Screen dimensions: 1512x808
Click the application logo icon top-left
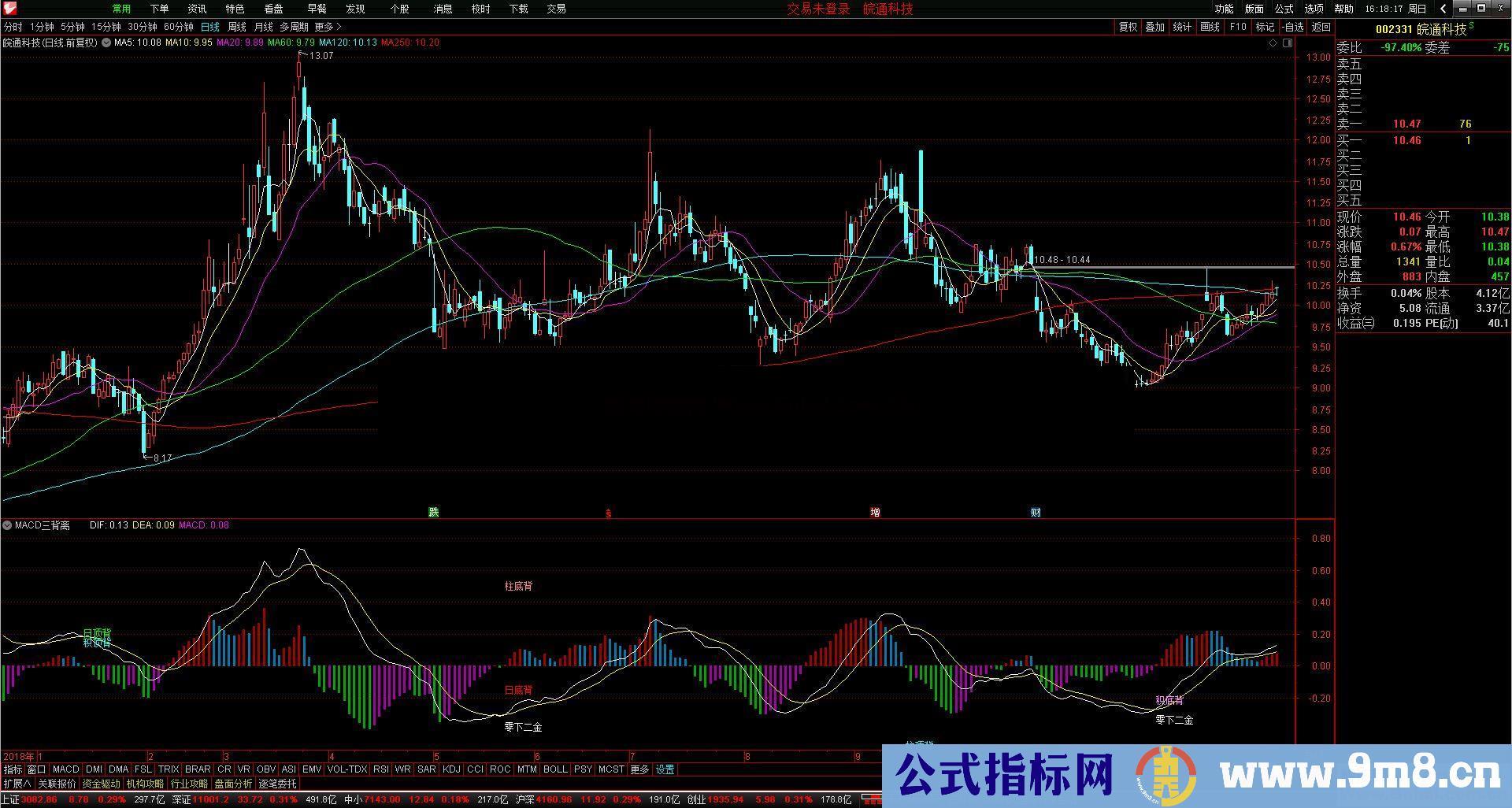pyautogui.click(x=9, y=9)
